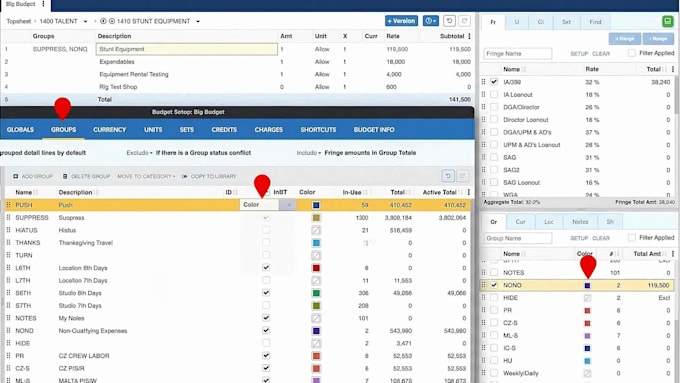Click the Stunt Equipment description field
The image size is (680, 383).
coord(186,49)
